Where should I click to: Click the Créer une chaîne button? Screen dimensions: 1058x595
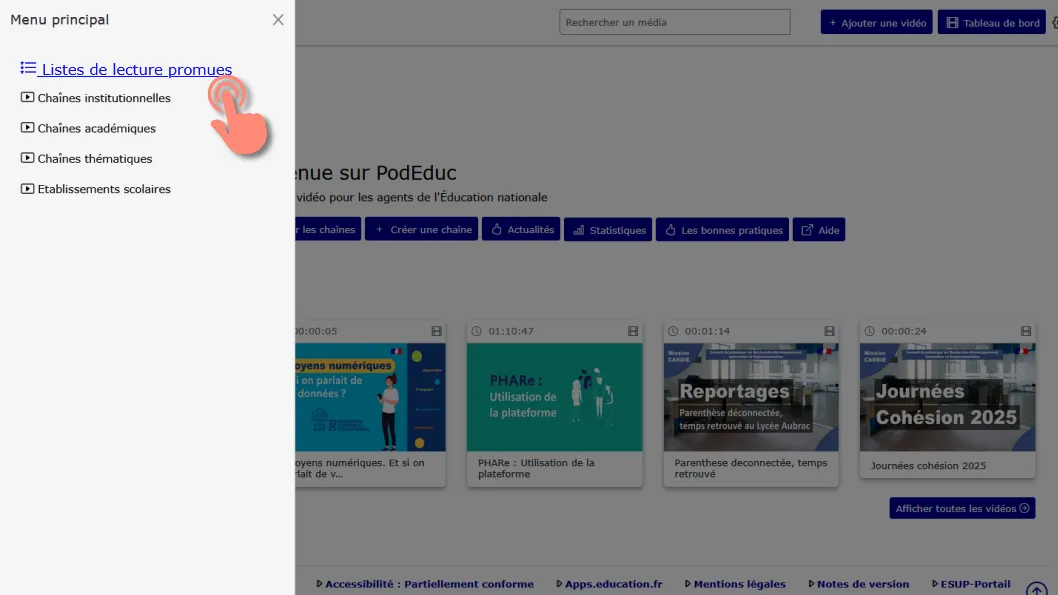(422, 229)
